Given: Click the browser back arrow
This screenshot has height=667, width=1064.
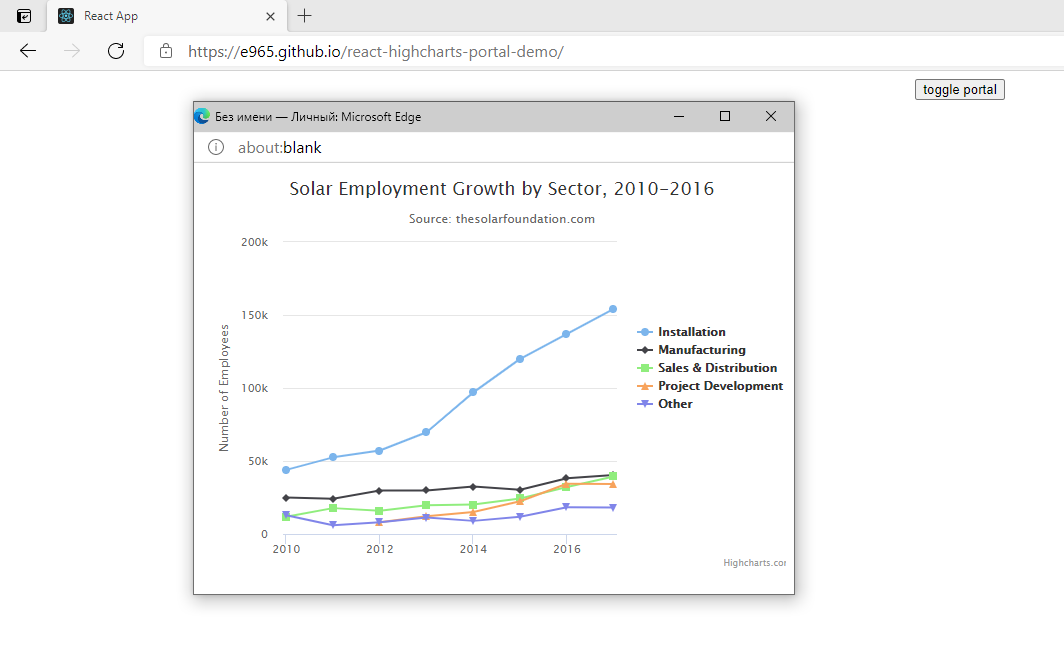Looking at the screenshot, I should [x=27, y=51].
